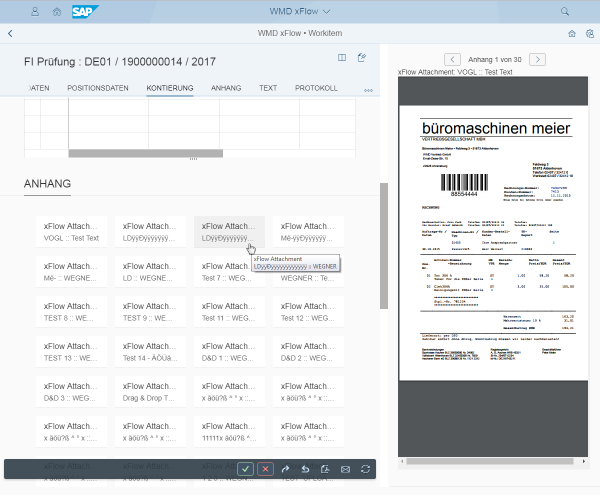The width and height of the screenshot is (600, 495).
Task: Open attachment Drag & Drop T...
Action: pos(150,392)
